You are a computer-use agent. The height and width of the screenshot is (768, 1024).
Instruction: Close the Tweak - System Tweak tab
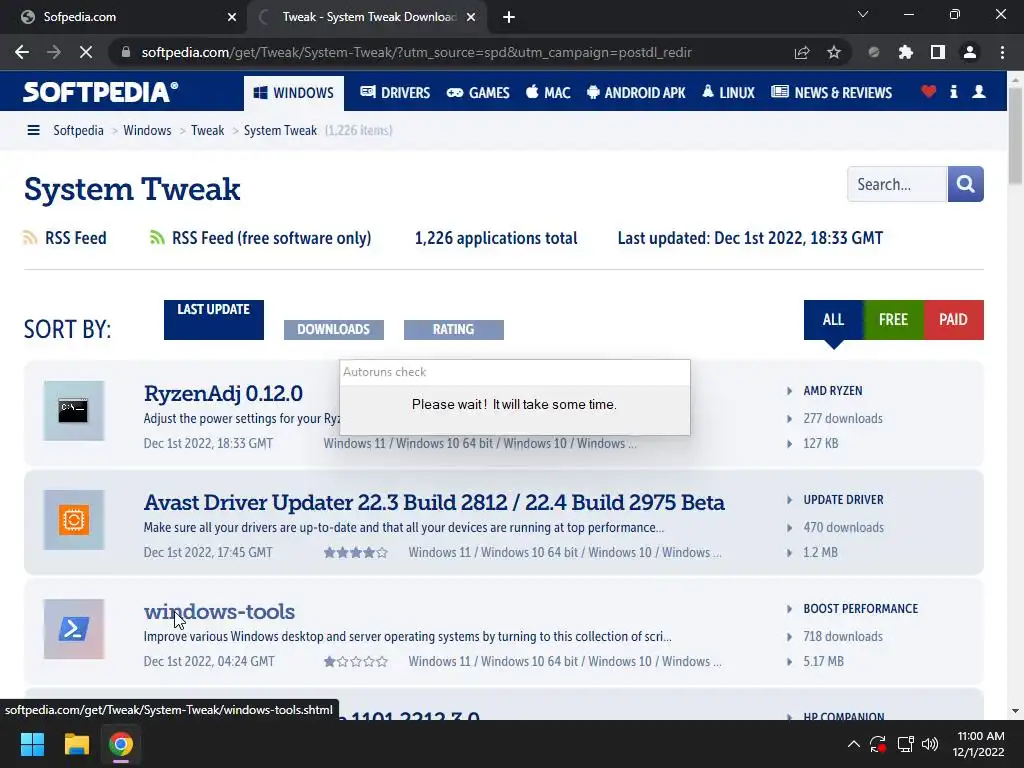pyautogui.click(x=471, y=17)
